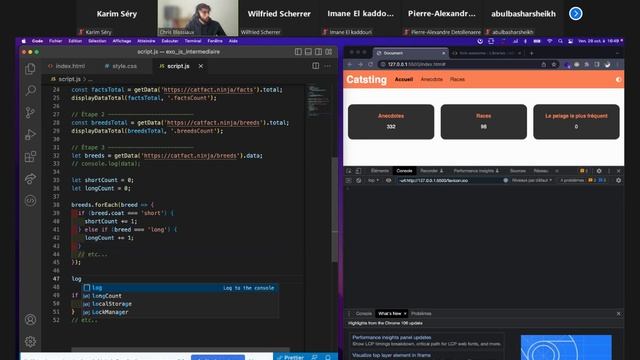The image size is (640, 360).
Task: Open the Accounts icon in activity bar
Action: click(30, 320)
